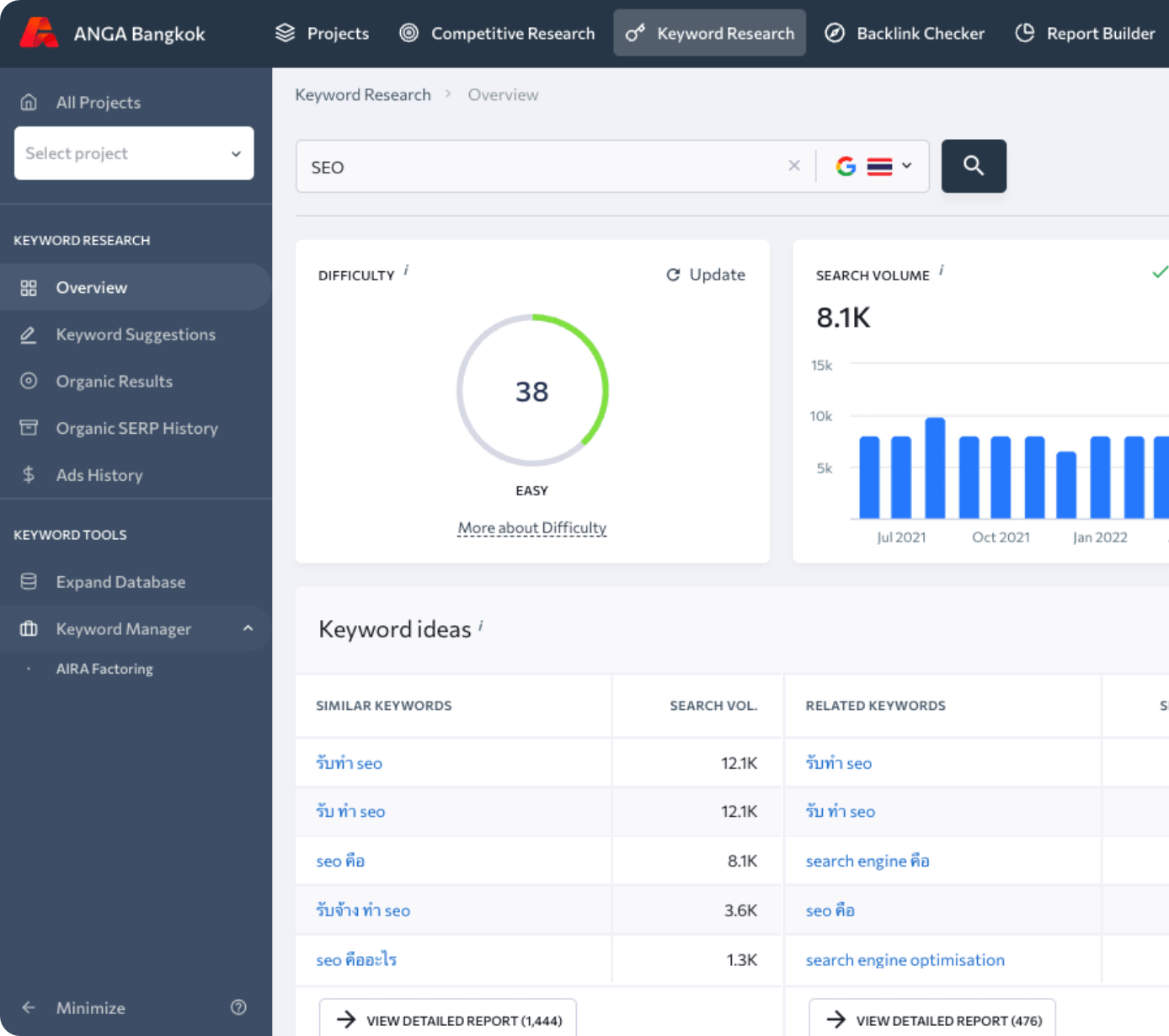Click the Difficulty info icon
The image size is (1169, 1036).
point(406,270)
